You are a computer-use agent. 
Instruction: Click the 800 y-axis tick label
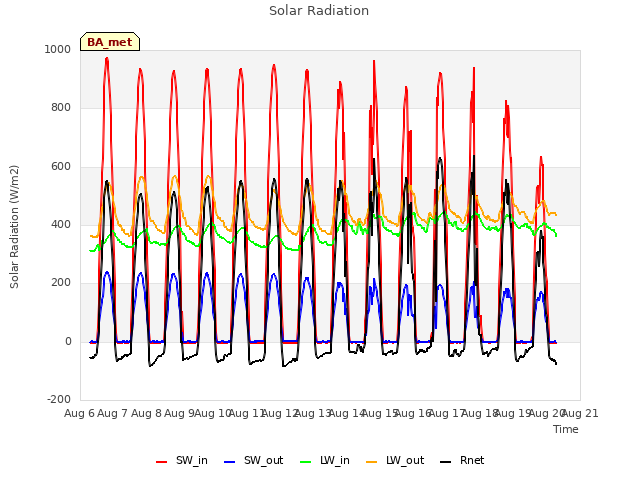click(61, 108)
